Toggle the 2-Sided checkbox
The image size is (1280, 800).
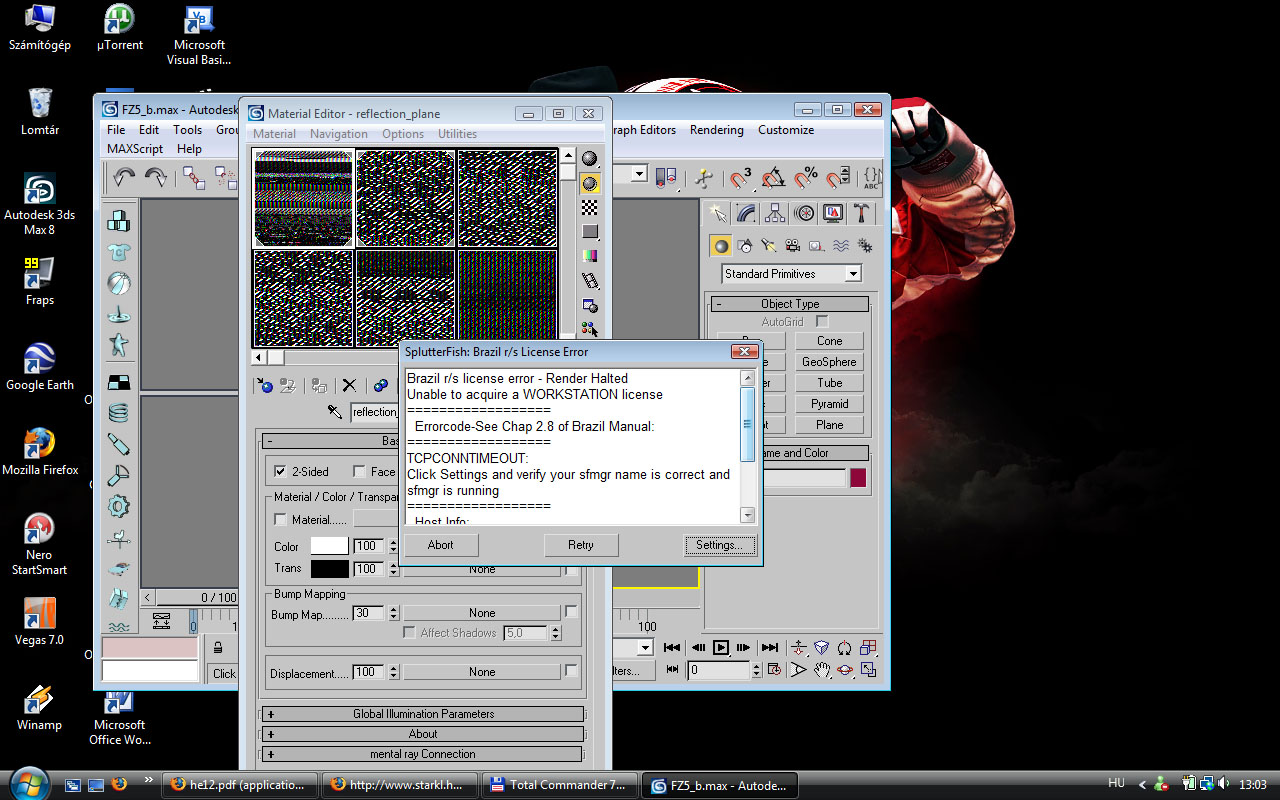click(x=280, y=471)
